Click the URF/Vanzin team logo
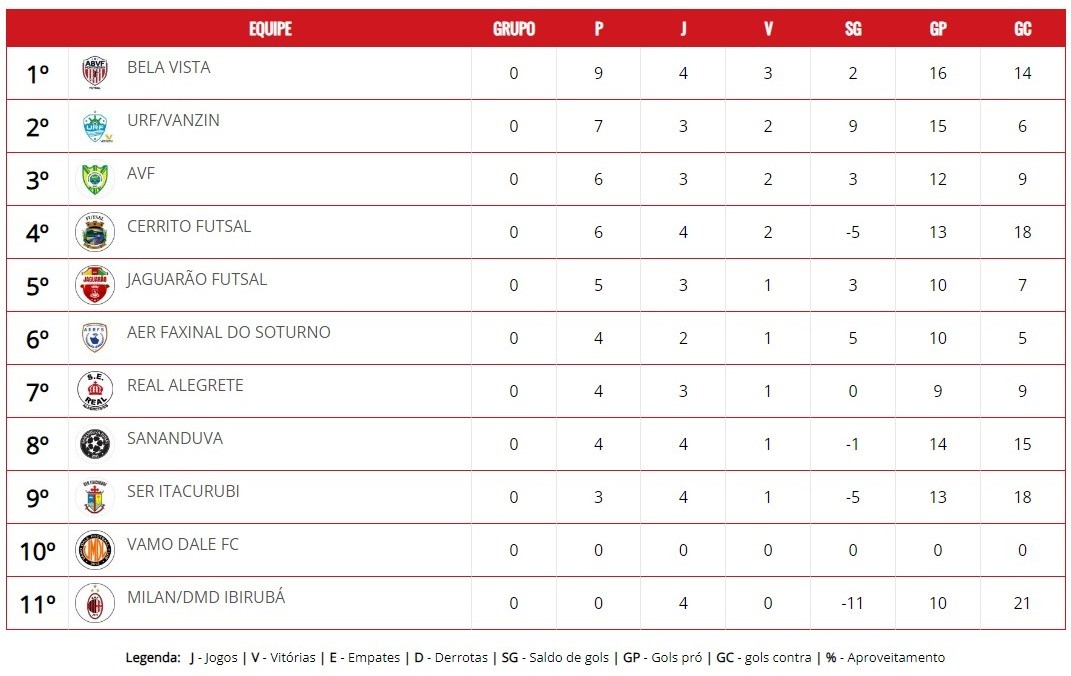This screenshot has height=676, width=1071. point(96,126)
